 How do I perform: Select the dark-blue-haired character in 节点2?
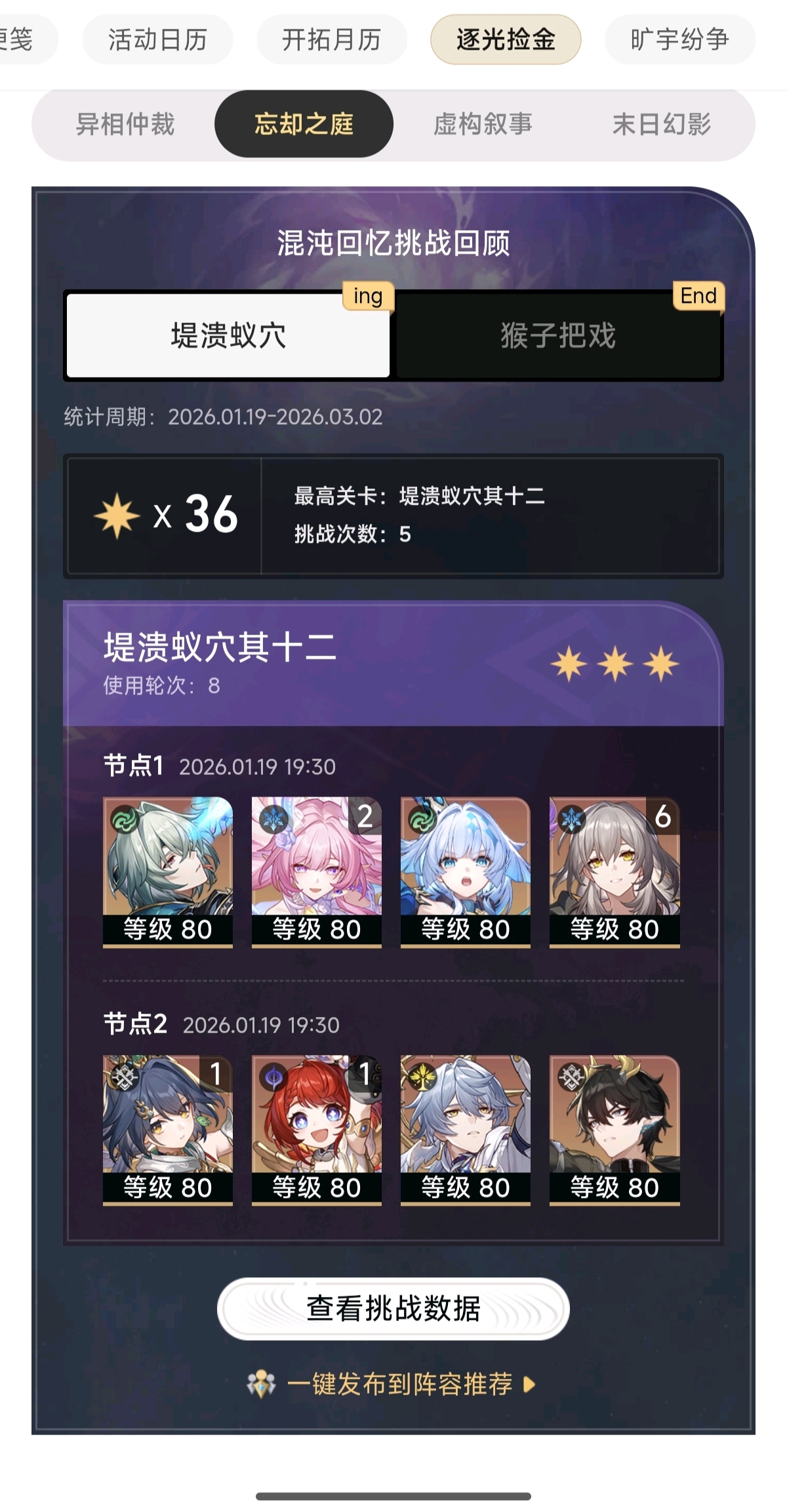(168, 1130)
